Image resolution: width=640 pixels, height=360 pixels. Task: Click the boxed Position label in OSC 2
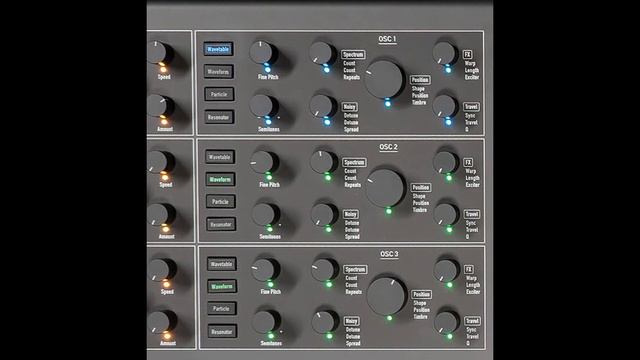tap(421, 187)
